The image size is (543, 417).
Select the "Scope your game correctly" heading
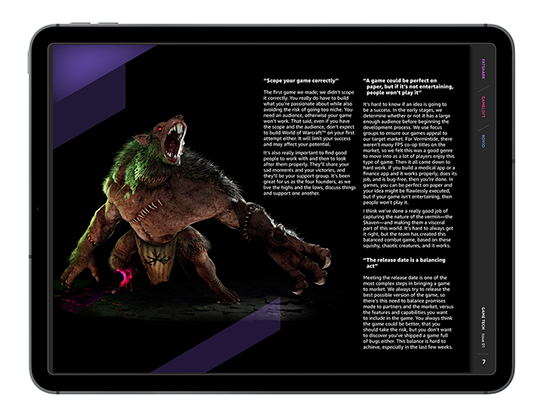click(301, 81)
